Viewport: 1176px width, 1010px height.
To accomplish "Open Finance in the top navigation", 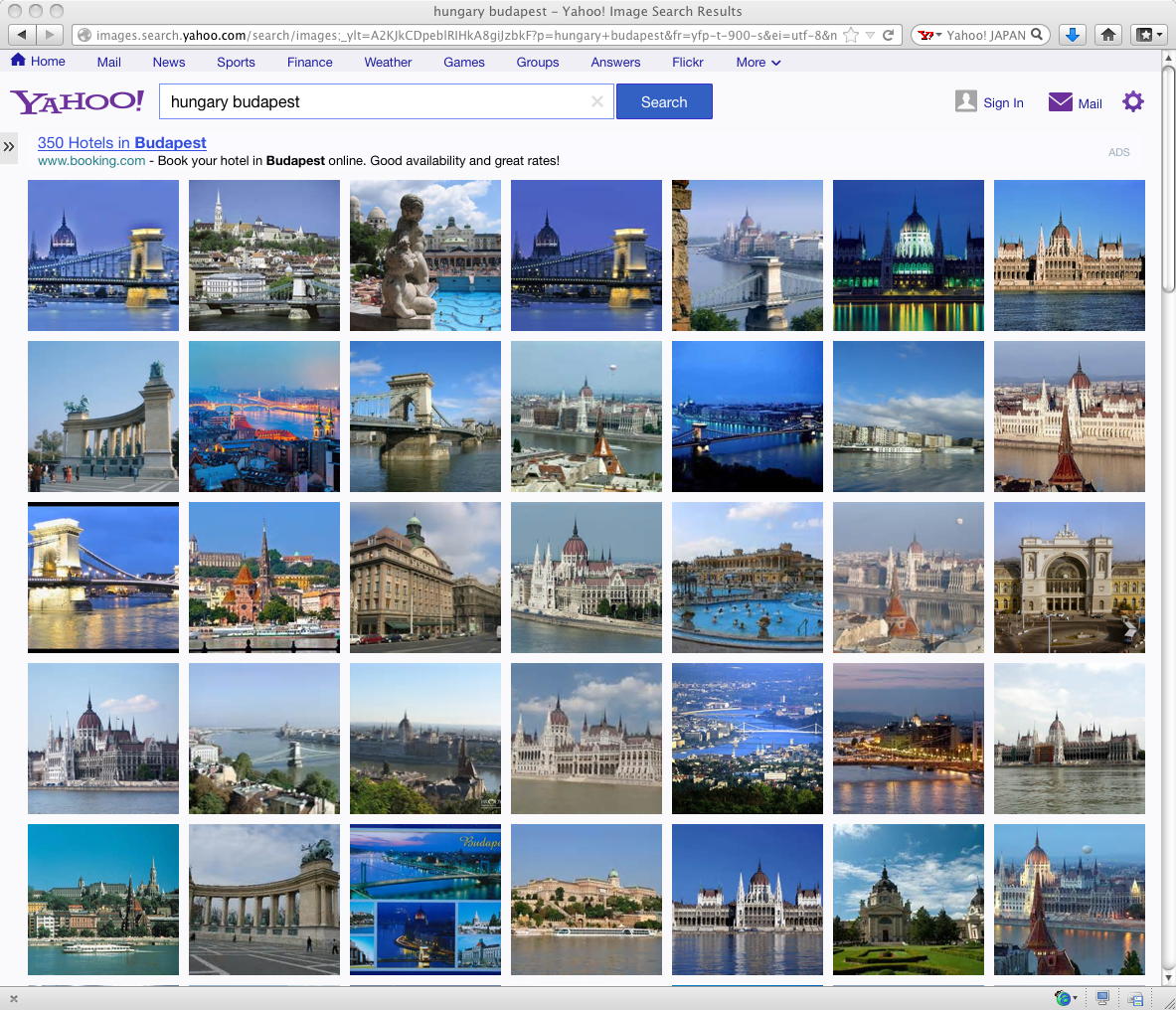I will point(310,63).
